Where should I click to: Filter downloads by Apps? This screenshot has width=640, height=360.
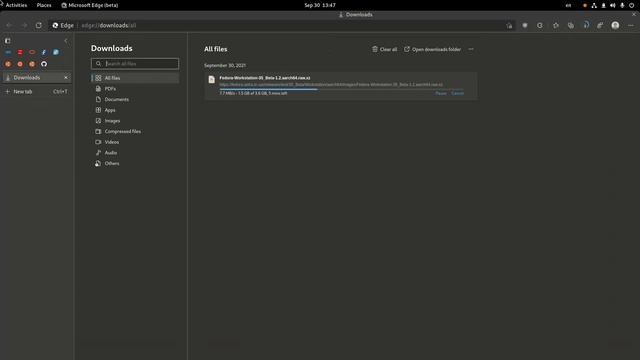[135, 110]
